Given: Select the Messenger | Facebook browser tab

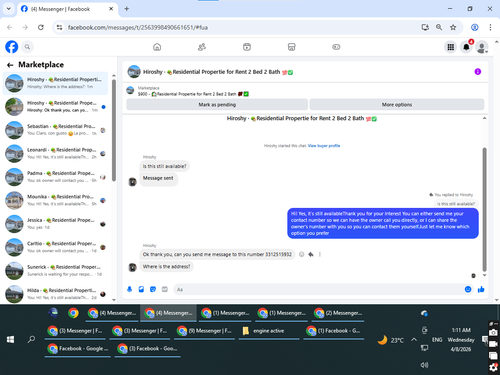Looking at the screenshot, I should point(67,9).
